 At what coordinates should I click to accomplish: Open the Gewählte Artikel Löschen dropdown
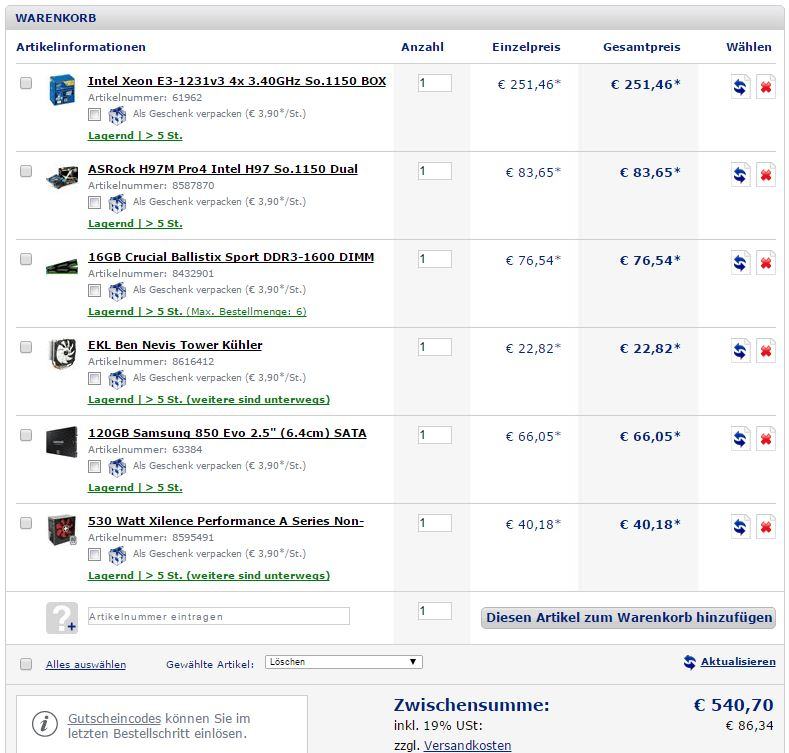tap(343, 662)
